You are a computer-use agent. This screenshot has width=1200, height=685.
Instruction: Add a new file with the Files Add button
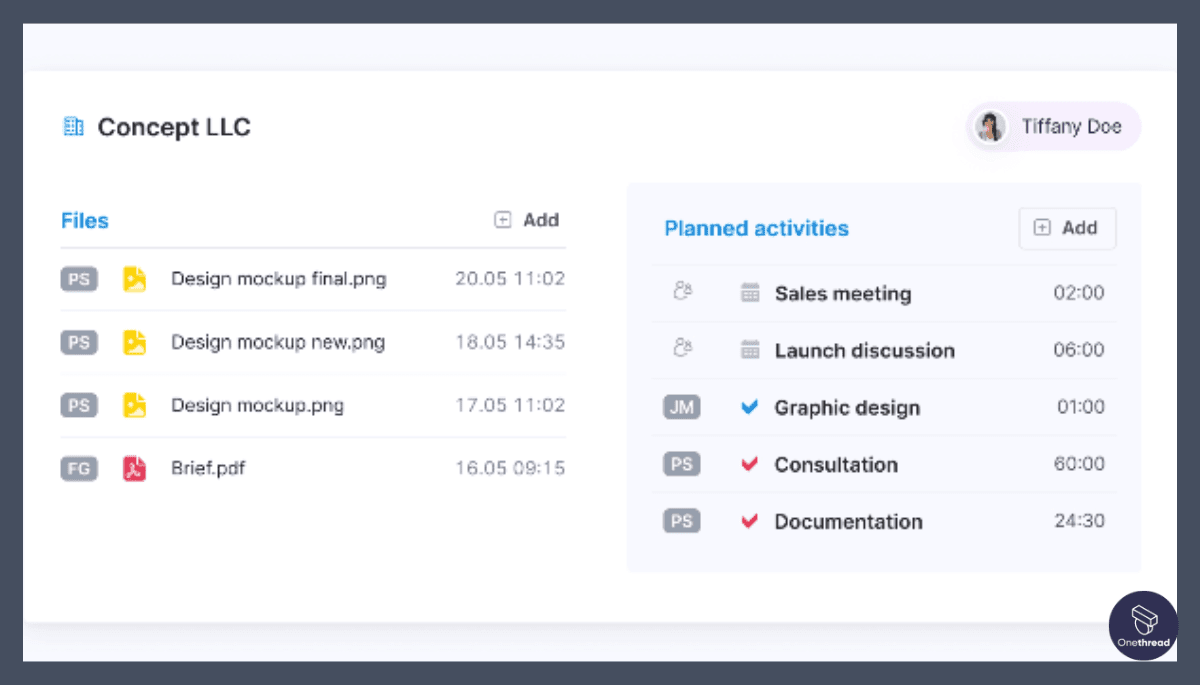527,220
